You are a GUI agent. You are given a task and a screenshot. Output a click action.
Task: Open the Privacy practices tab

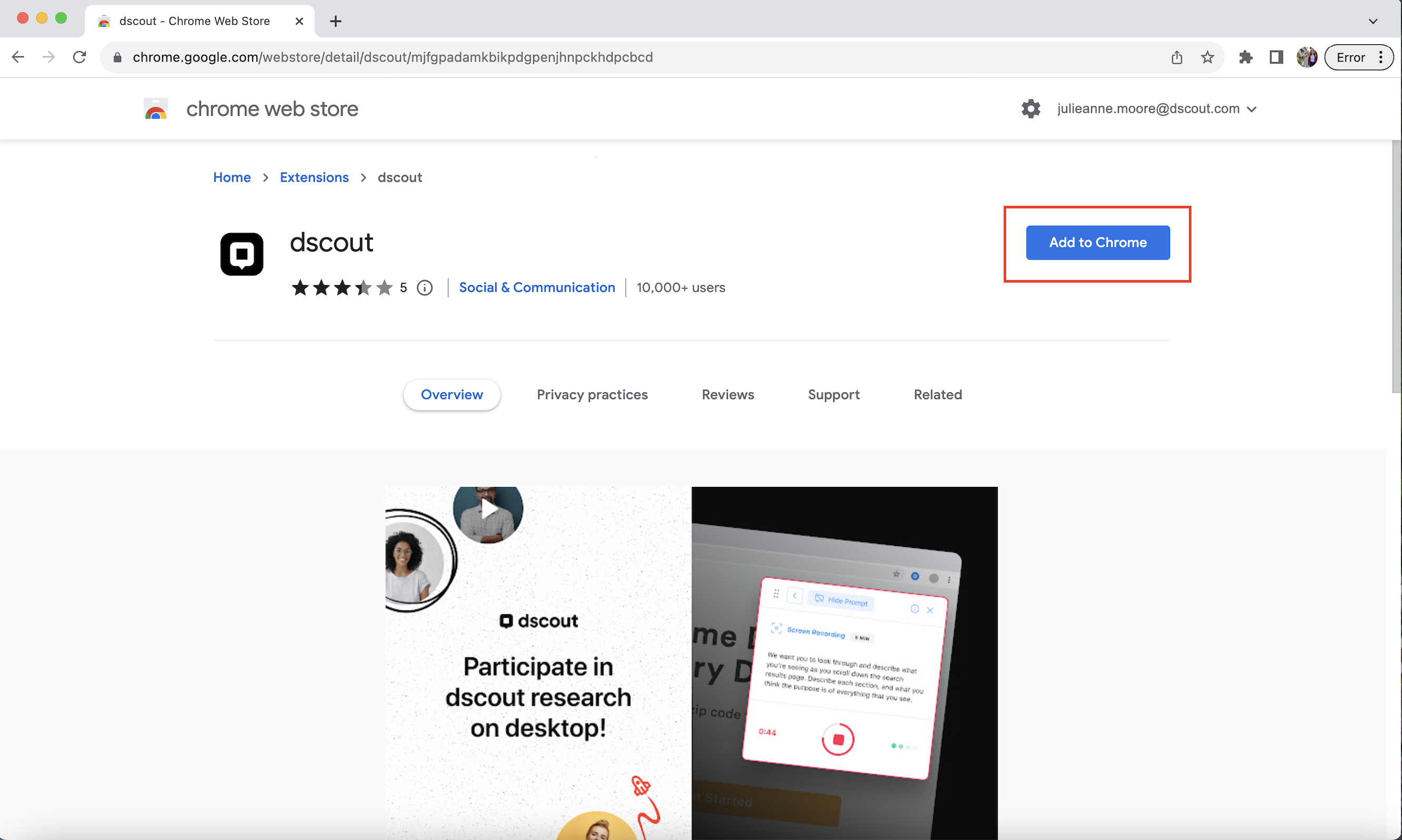point(592,395)
